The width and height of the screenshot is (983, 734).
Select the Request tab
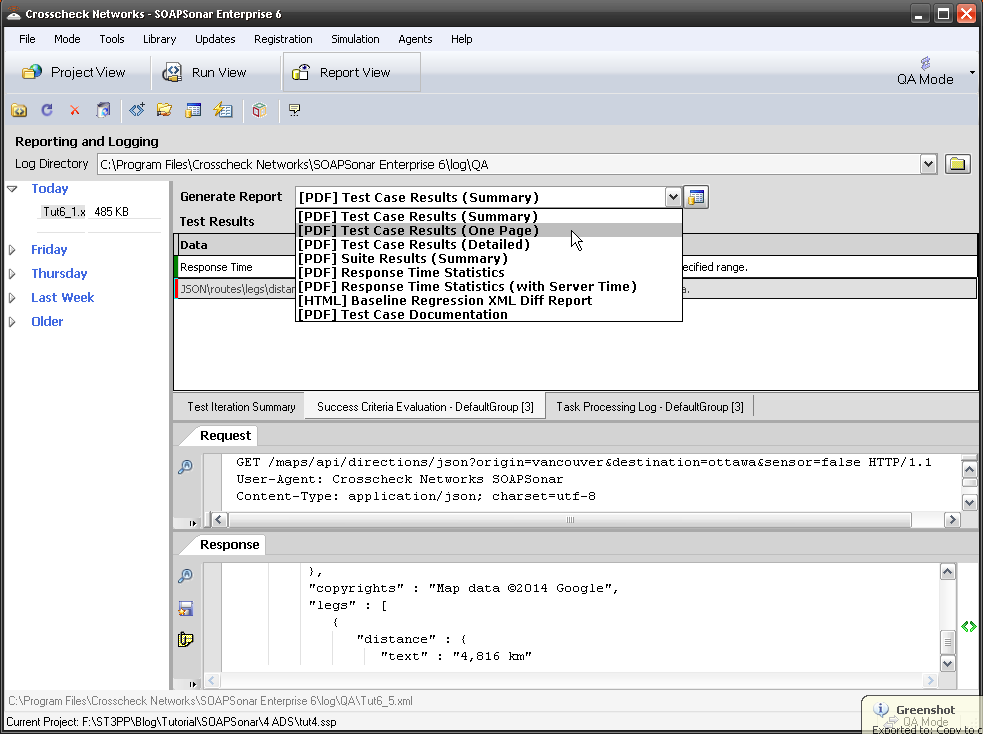(225, 436)
